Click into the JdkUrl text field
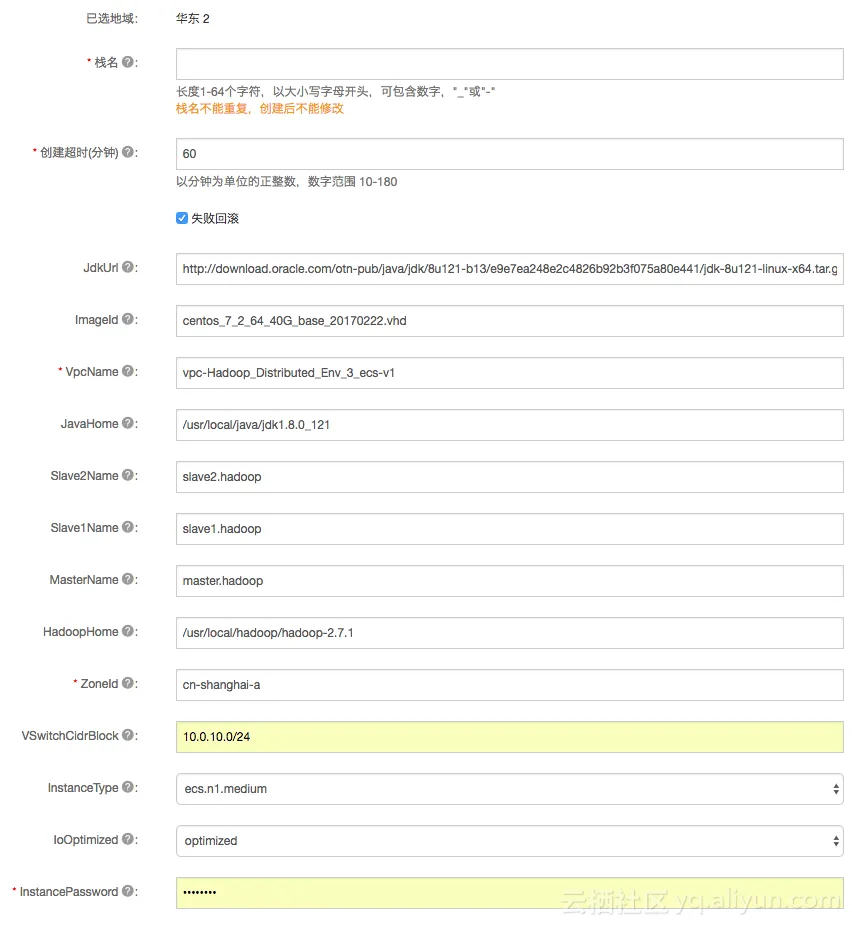The image size is (852, 926). point(510,269)
